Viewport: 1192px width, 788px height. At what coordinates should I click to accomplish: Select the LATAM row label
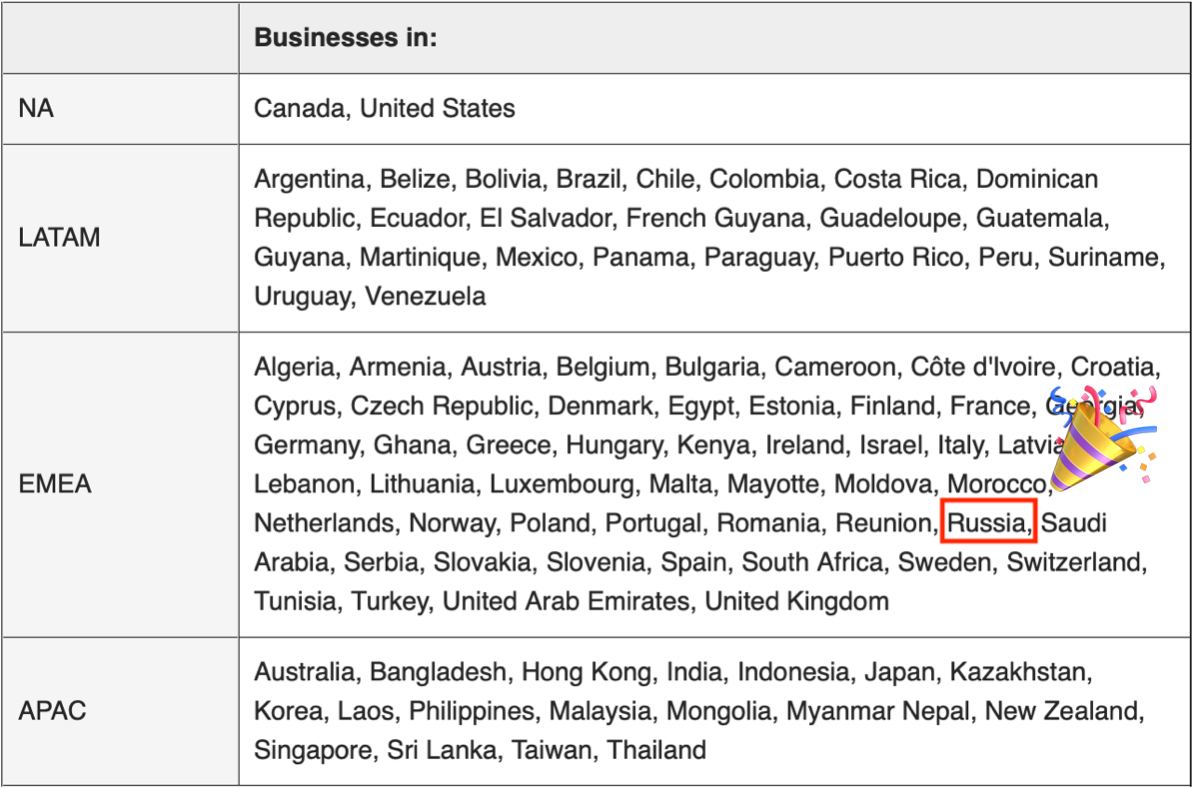tap(59, 238)
